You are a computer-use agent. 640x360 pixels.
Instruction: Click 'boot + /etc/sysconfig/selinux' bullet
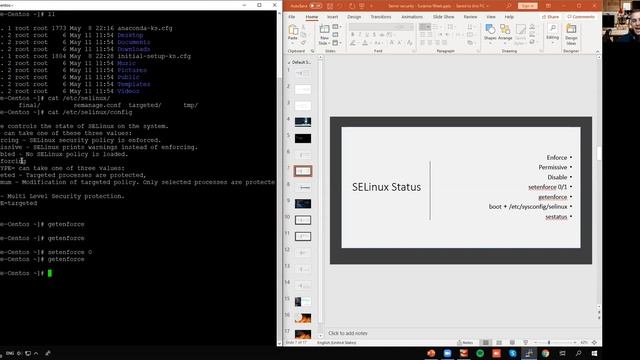point(528,207)
